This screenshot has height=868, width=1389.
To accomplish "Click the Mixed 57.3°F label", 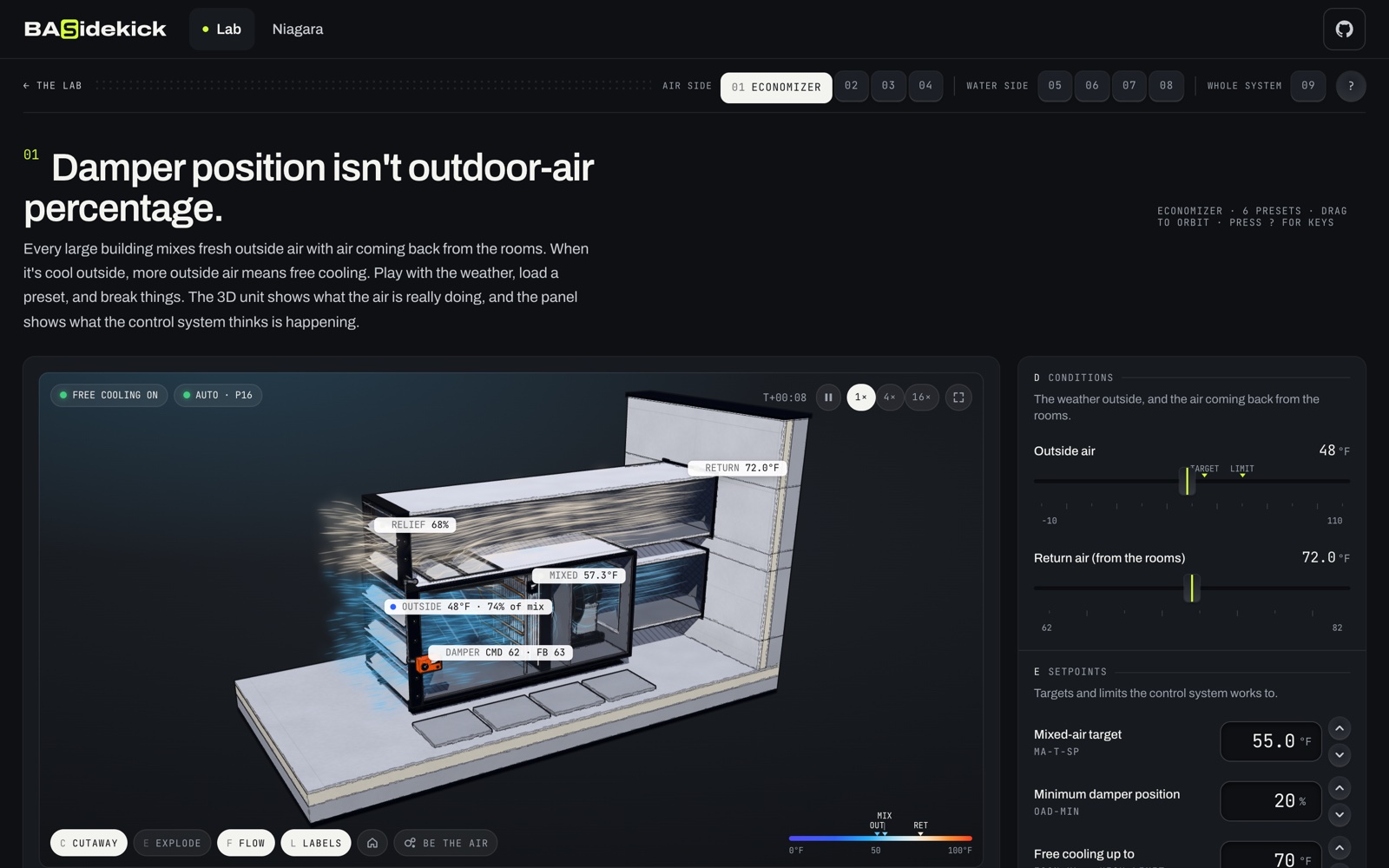I will click(x=578, y=575).
